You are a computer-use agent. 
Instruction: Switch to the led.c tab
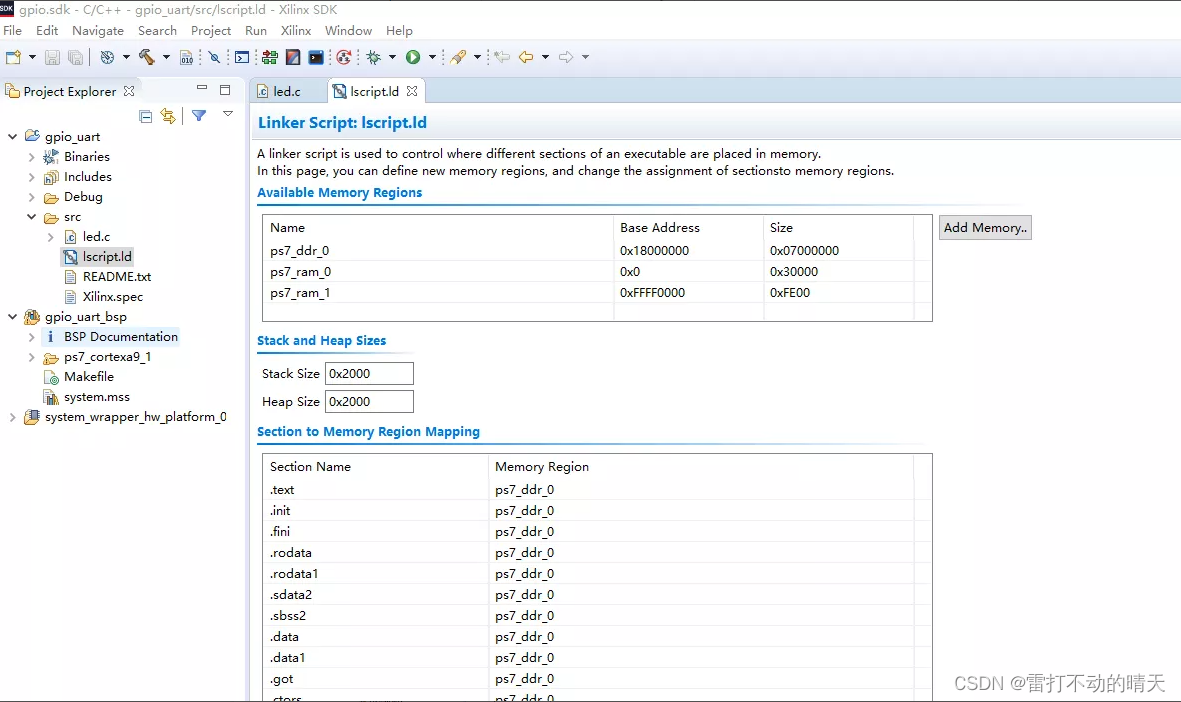(x=286, y=91)
